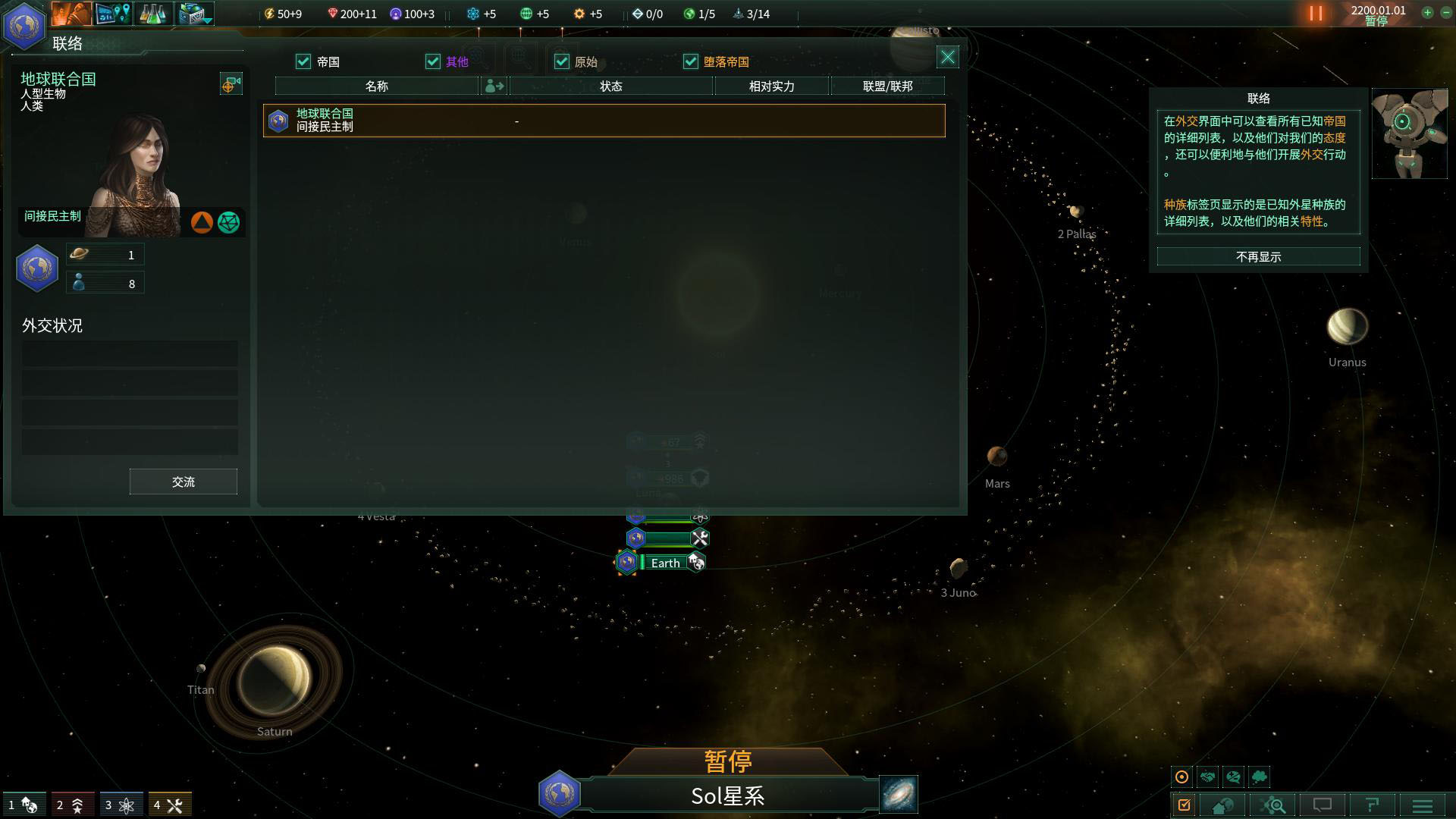Expand the 地球联合国 empire entry row
This screenshot has height=819, width=1456.
click(603, 120)
